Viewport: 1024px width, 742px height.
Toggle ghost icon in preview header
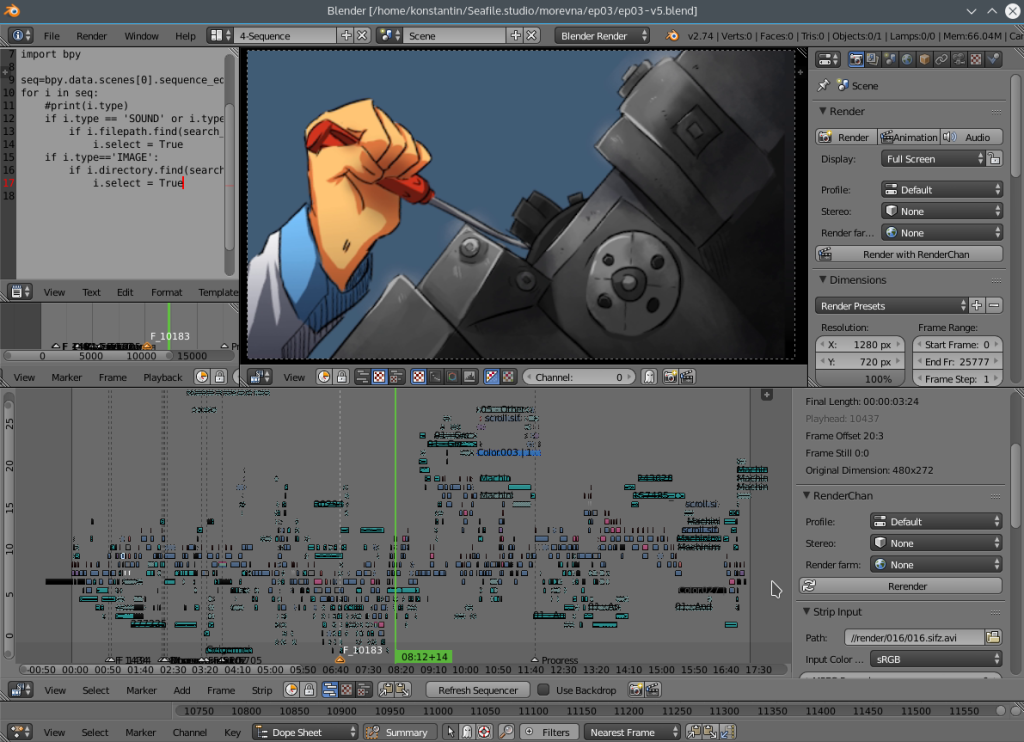coord(649,377)
